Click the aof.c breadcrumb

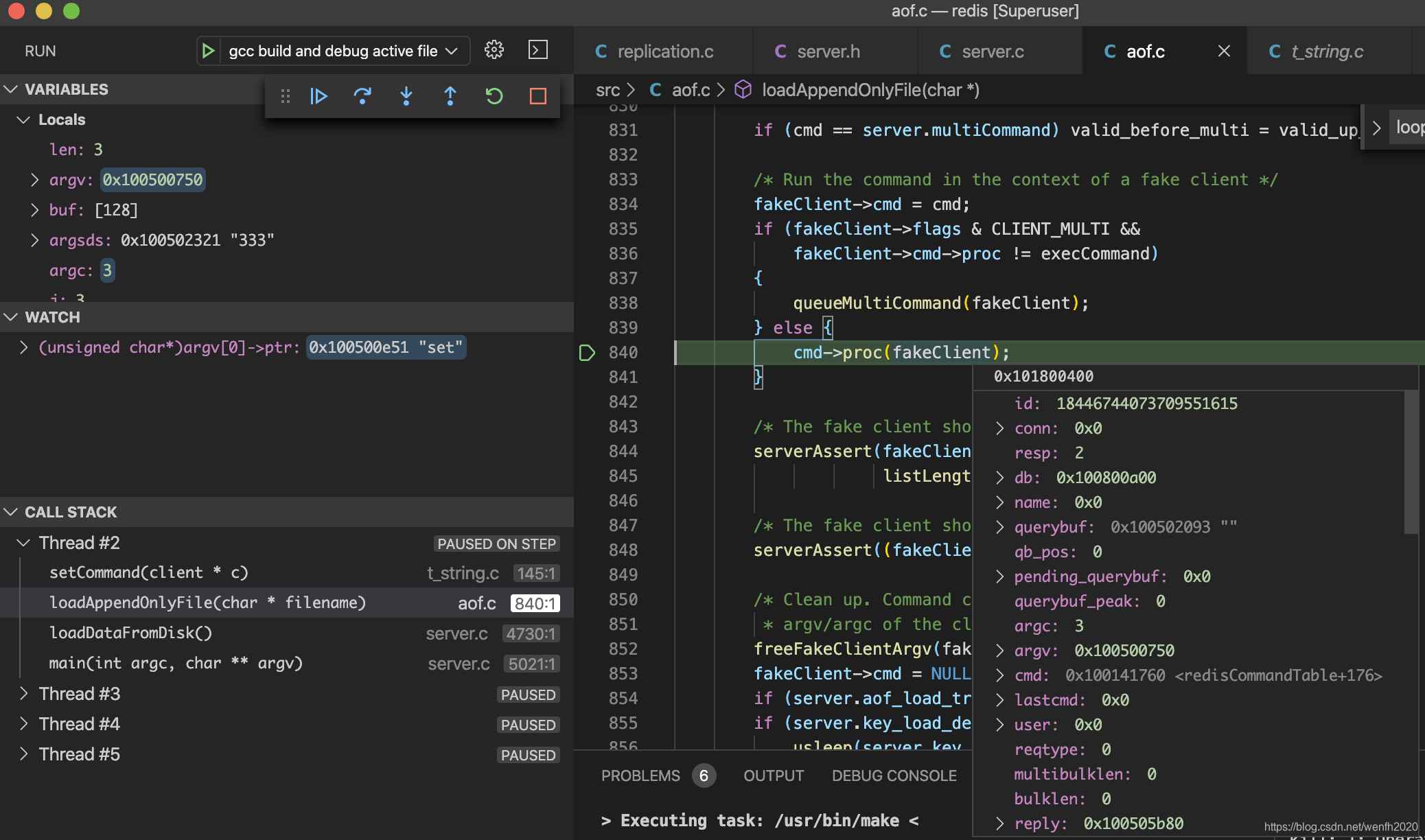tap(691, 90)
